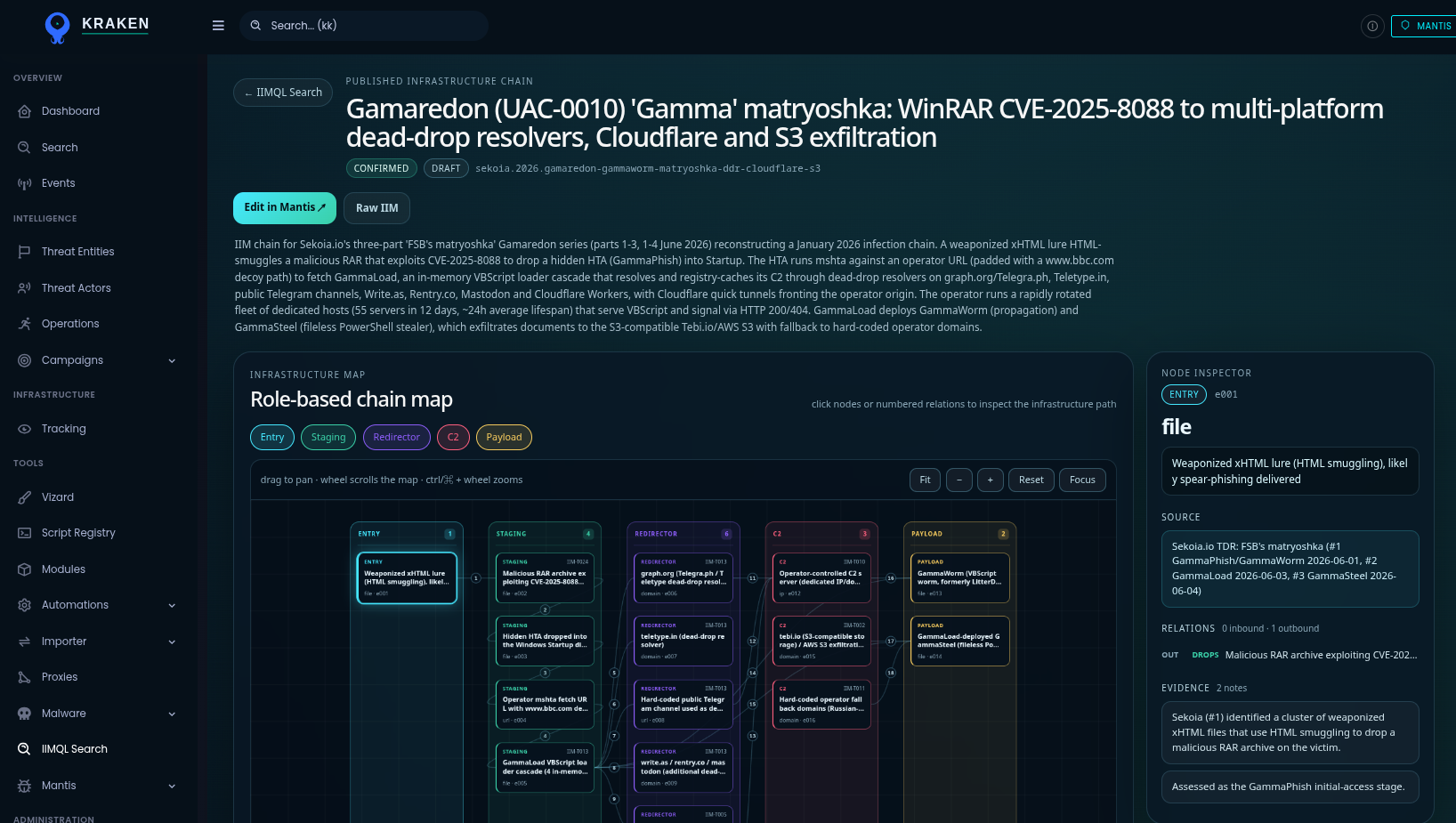Open the Raw IIM view
The image size is (1456, 823).
[x=376, y=208]
